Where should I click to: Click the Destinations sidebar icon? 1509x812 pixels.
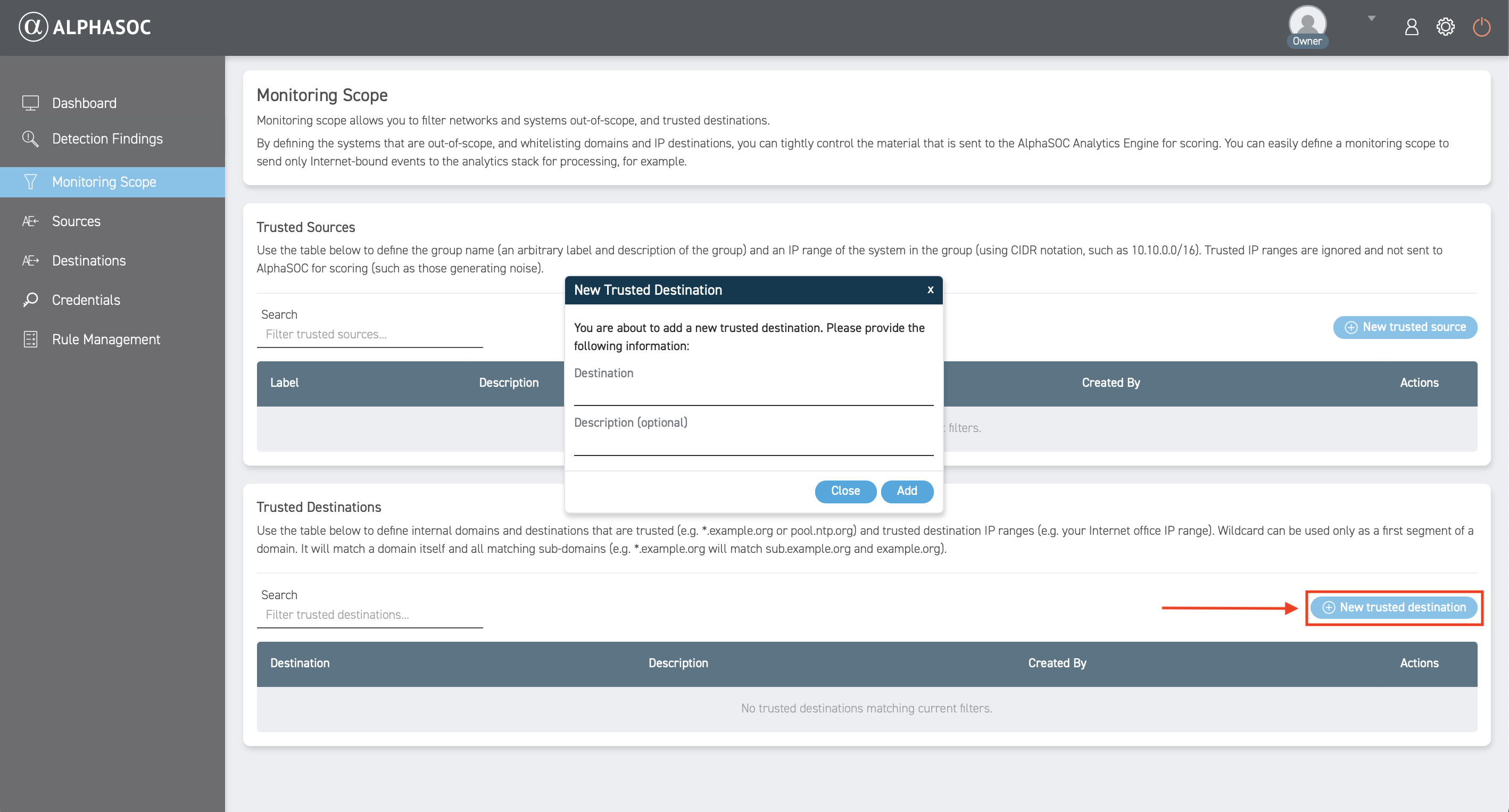(x=30, y=261)
